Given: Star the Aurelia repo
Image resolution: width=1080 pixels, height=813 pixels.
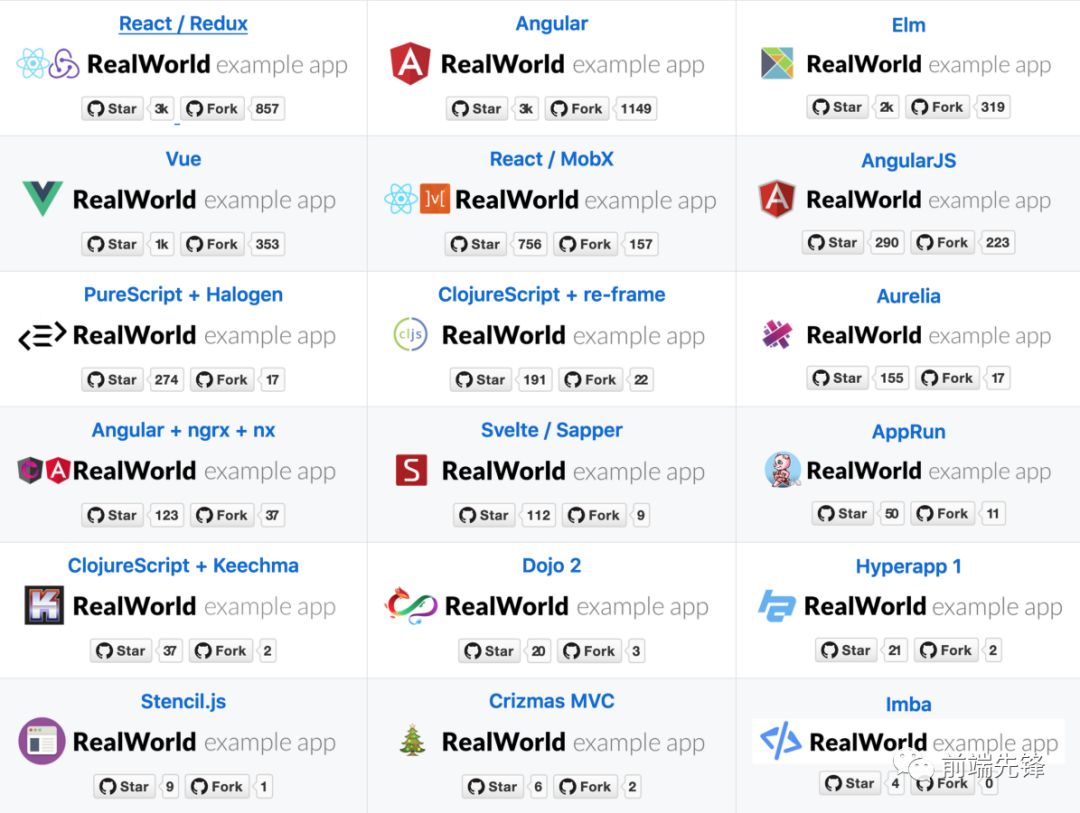Looking at the screenshot, I should [838, 378].
